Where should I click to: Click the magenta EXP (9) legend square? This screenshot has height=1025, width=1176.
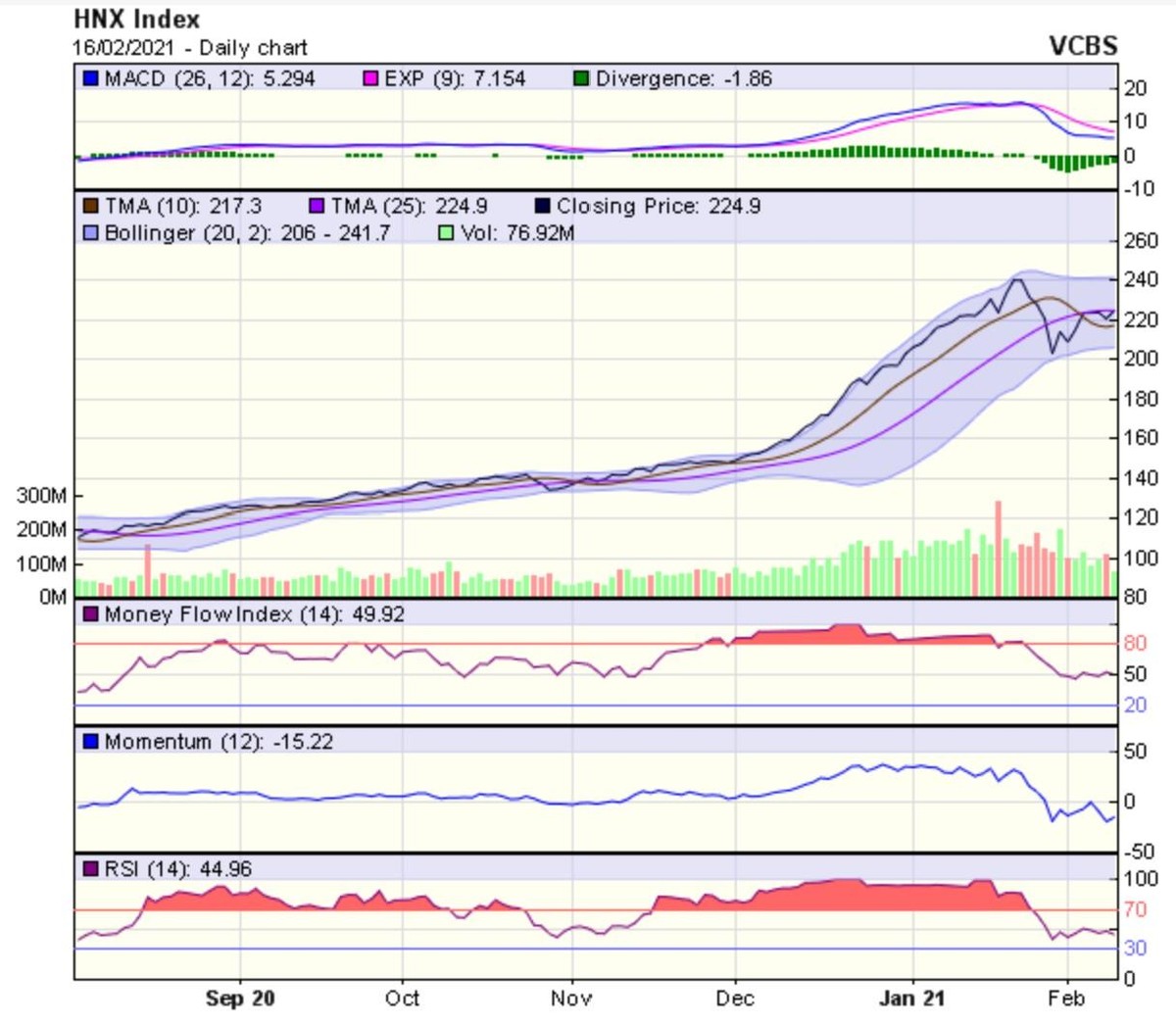click(x=370, y=78)
